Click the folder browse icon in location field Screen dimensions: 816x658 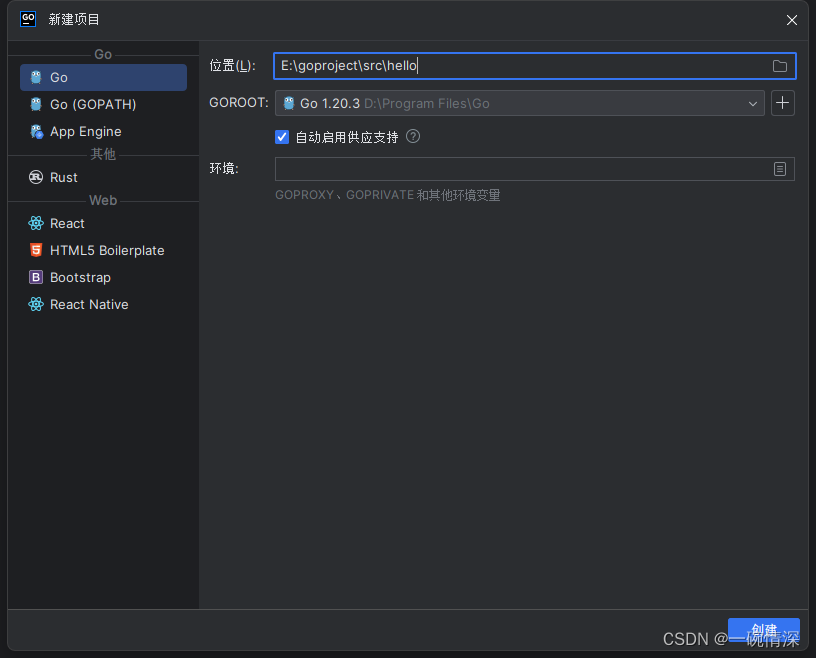(779, 66)
